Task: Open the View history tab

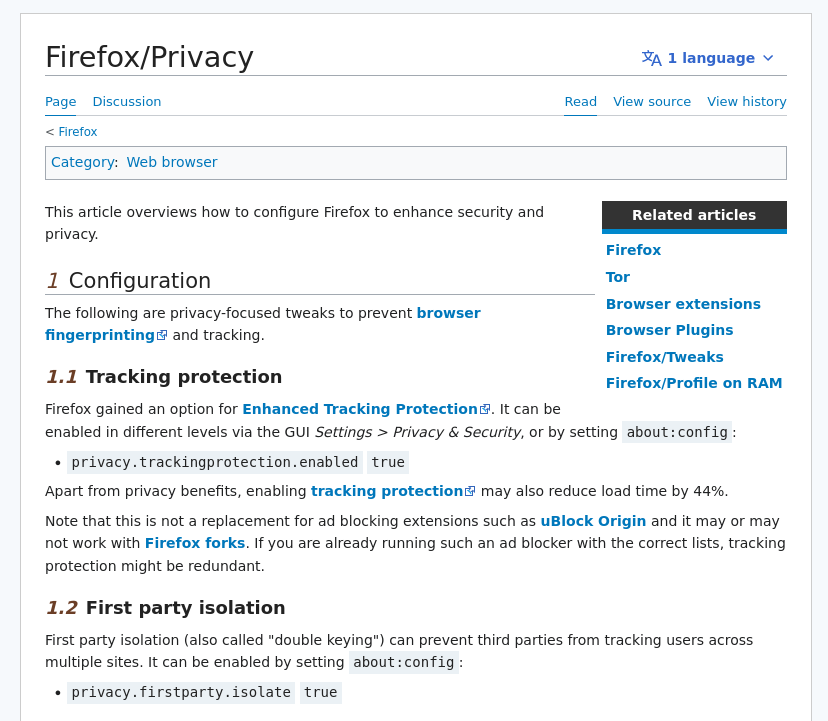Action: coord(747,102)
